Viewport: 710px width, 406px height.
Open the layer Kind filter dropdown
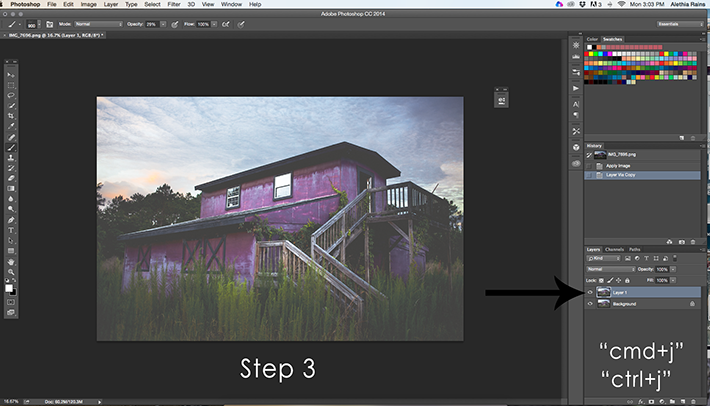click(x=604, y=258)
